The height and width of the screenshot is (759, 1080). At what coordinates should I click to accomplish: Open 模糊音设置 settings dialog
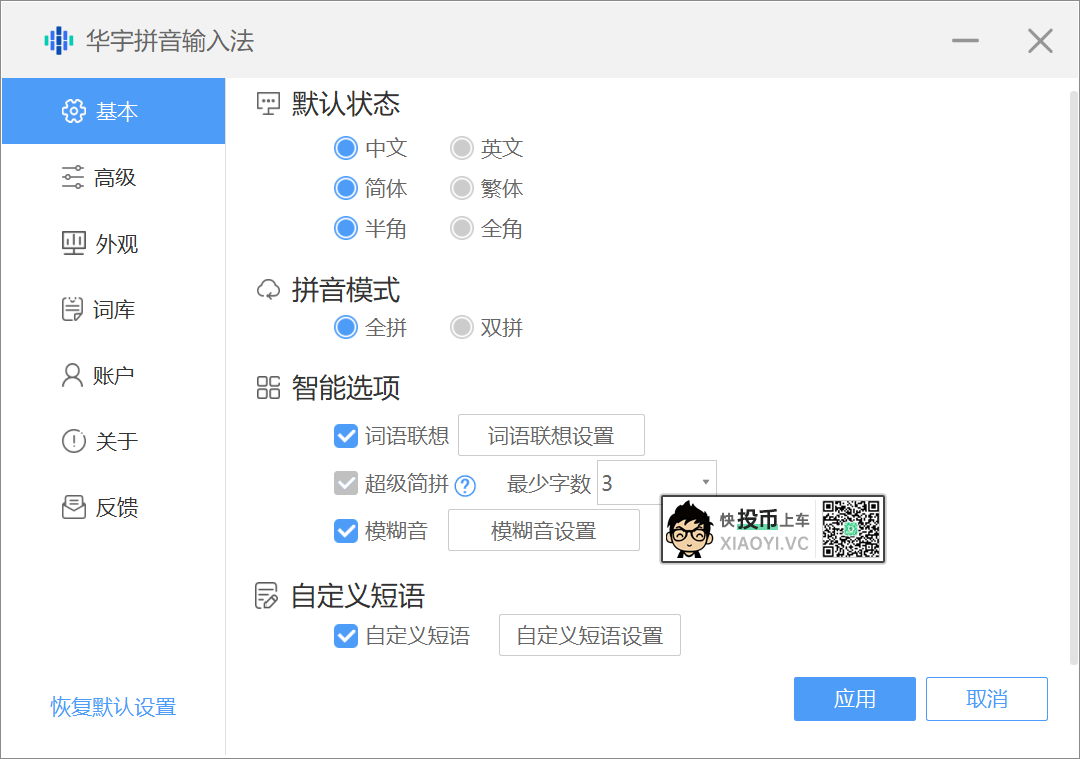pyautogui.click(x=543, y=530)
